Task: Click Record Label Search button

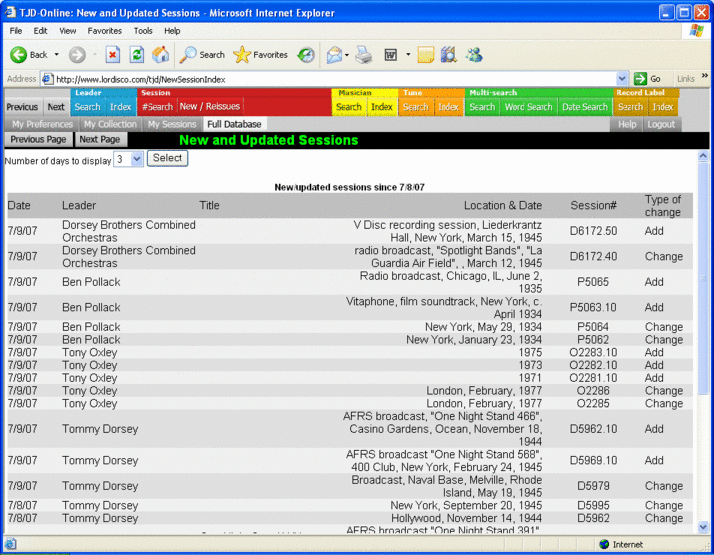Action: pos(630,107)
